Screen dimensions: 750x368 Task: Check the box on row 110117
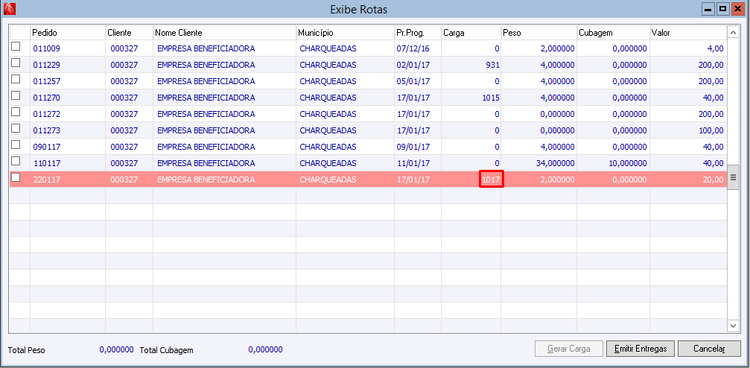16,161
